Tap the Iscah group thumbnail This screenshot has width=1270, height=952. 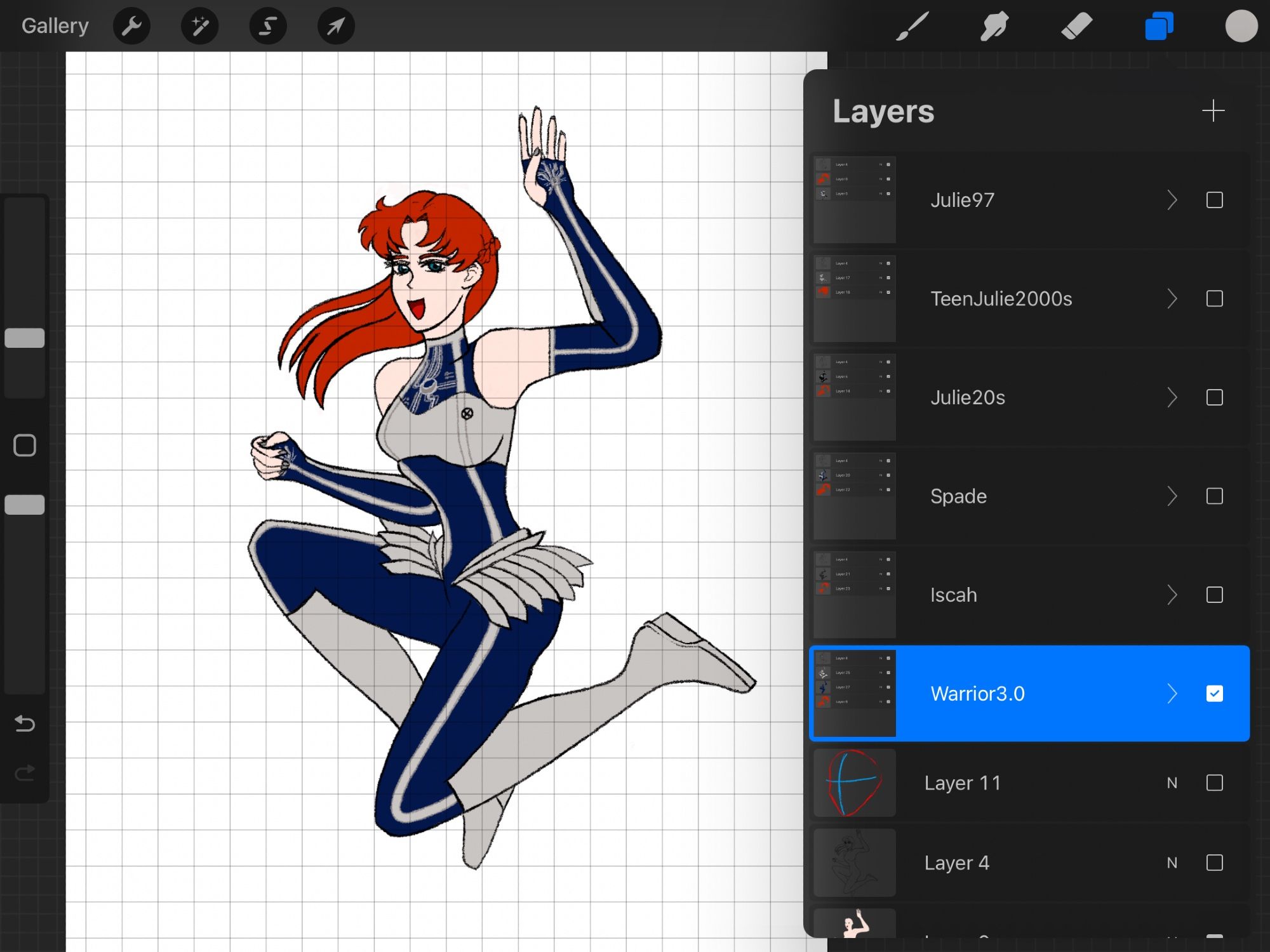tap(855, 595)
